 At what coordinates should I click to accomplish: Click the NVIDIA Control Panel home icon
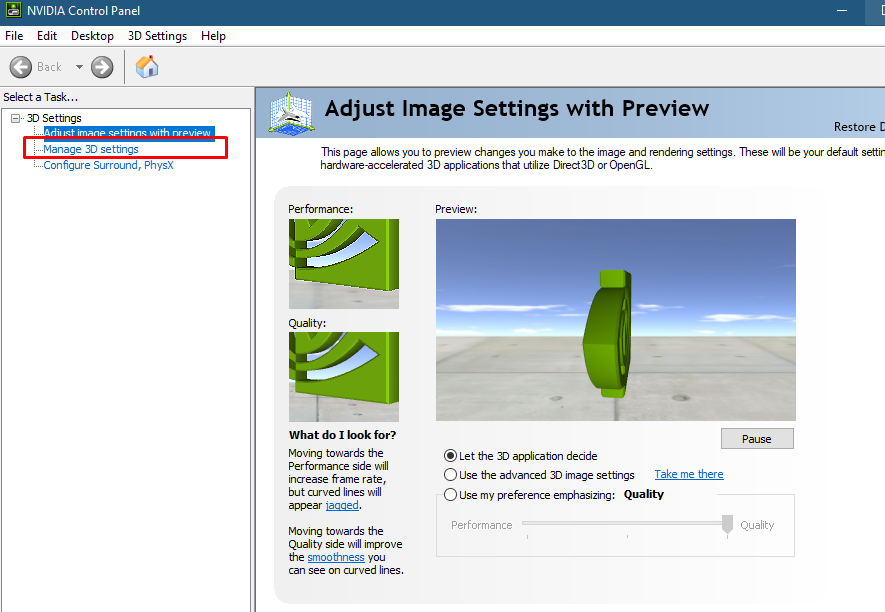[x=146, y=66]
